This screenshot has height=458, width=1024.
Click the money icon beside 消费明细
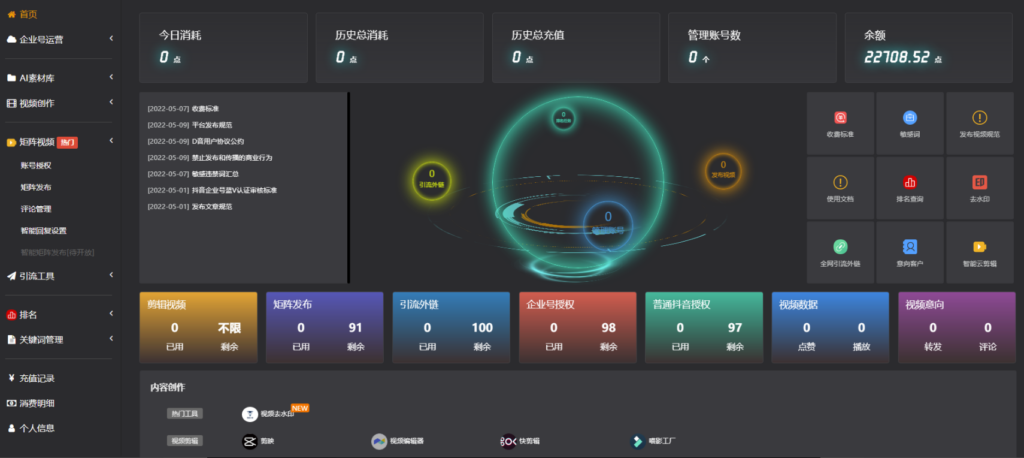point(11,403)
